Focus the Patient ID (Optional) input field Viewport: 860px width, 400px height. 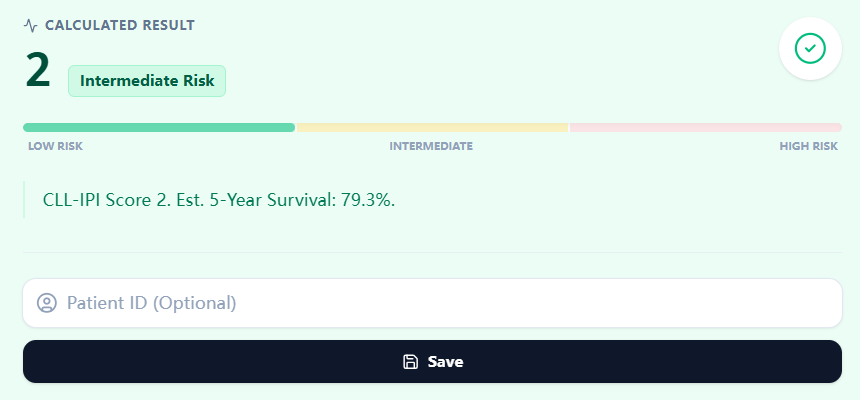(x=440, y=303)
